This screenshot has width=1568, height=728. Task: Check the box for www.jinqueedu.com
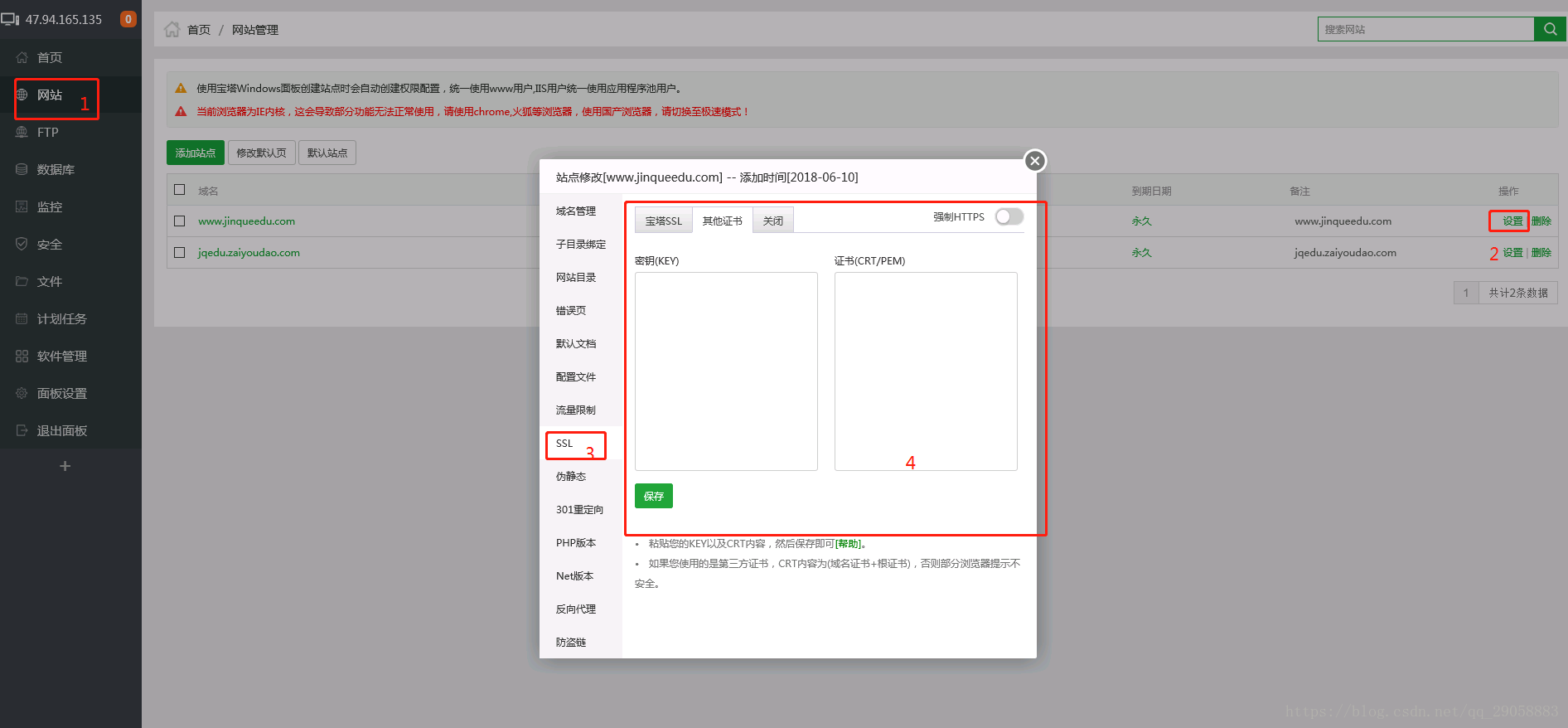tap(180, 221)
